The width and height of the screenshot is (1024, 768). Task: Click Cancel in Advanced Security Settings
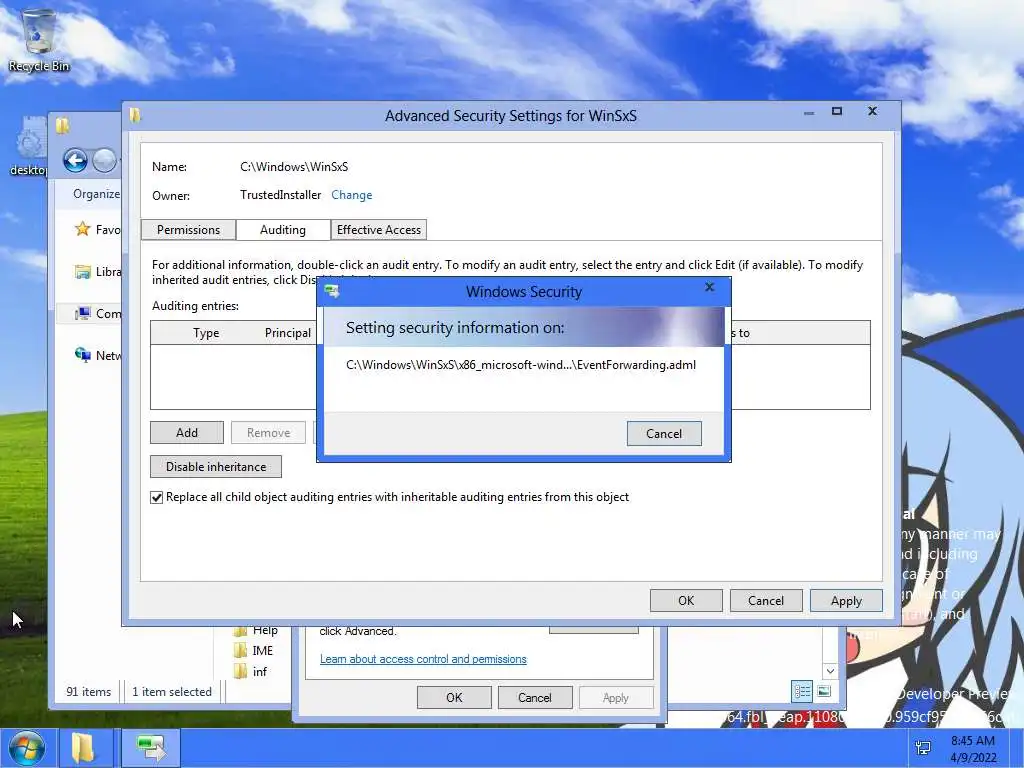click(766, 601)
